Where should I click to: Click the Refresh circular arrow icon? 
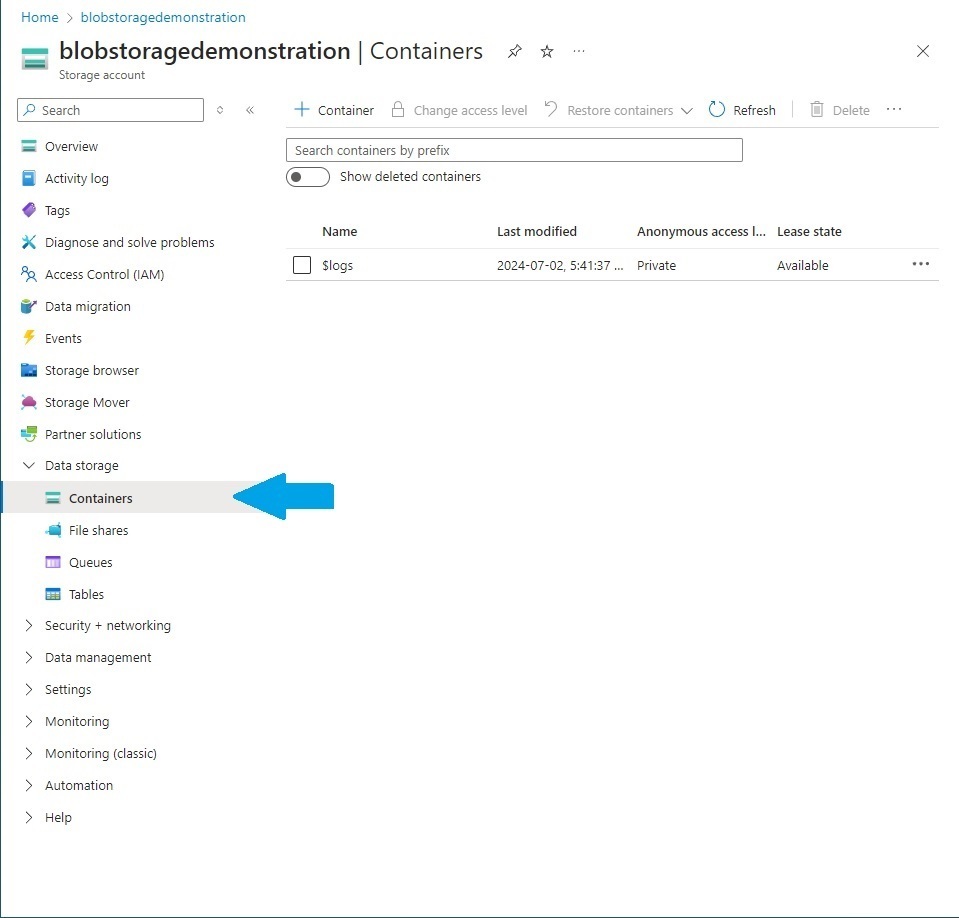click(x=716, y=109)
